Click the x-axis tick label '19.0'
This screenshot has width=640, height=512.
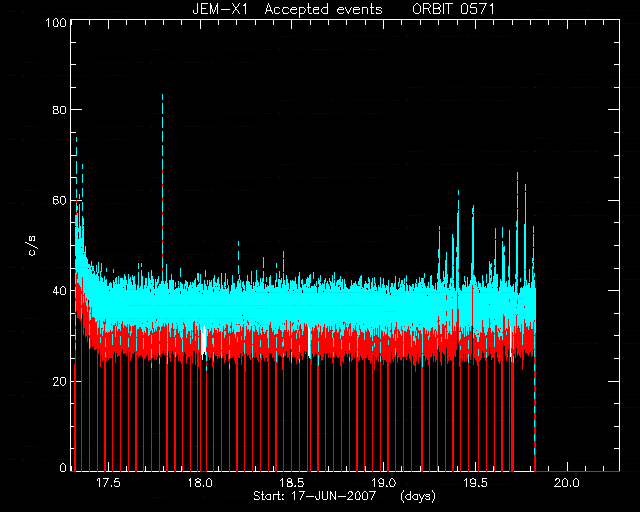(384, 483)
